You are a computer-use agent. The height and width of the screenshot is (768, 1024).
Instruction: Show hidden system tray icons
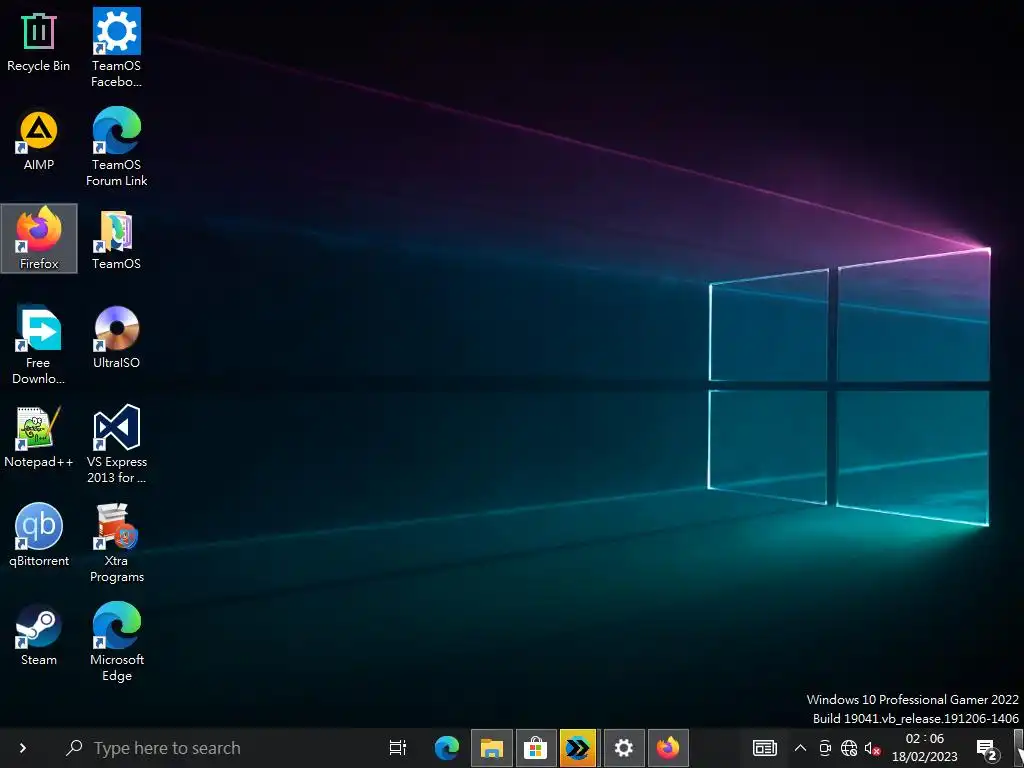800,748
